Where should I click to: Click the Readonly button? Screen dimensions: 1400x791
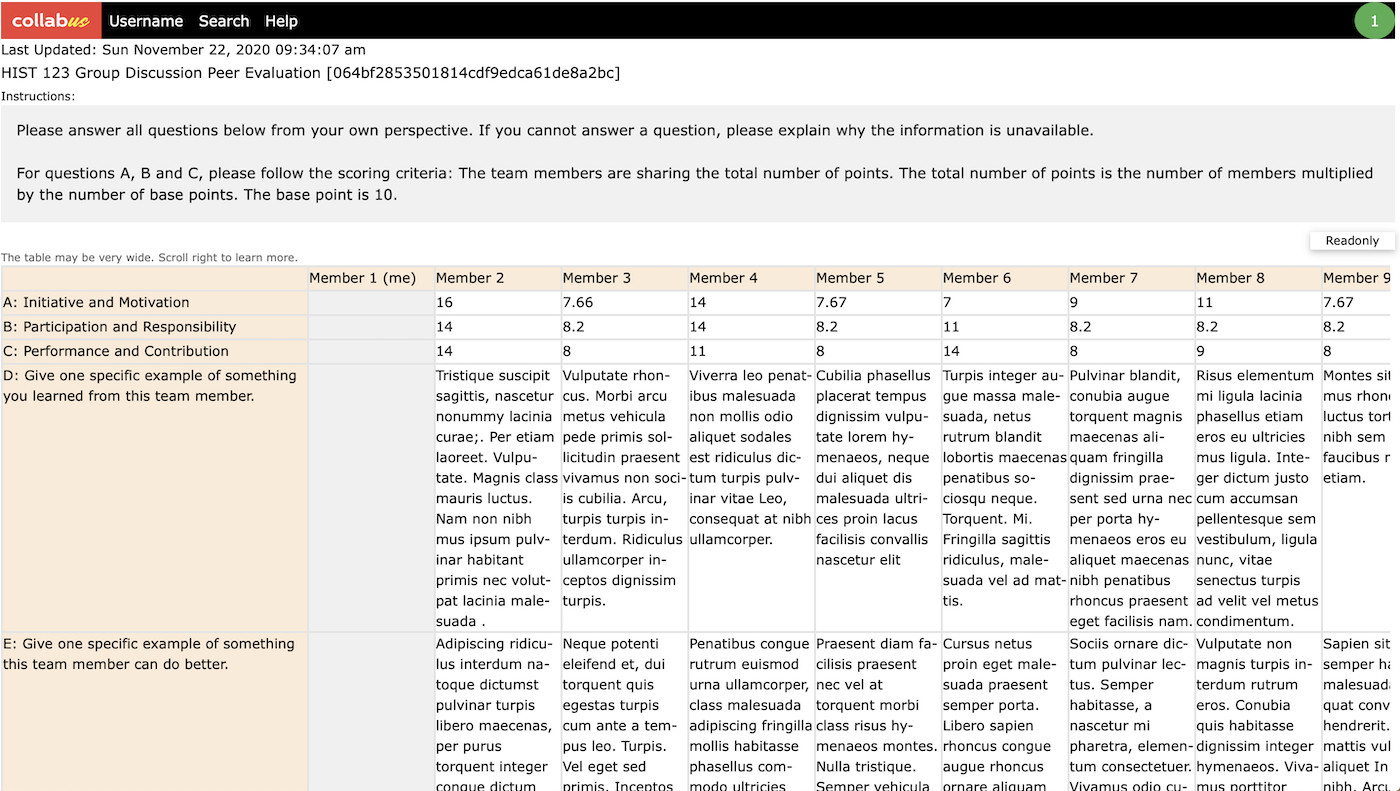pos(1352,240)
